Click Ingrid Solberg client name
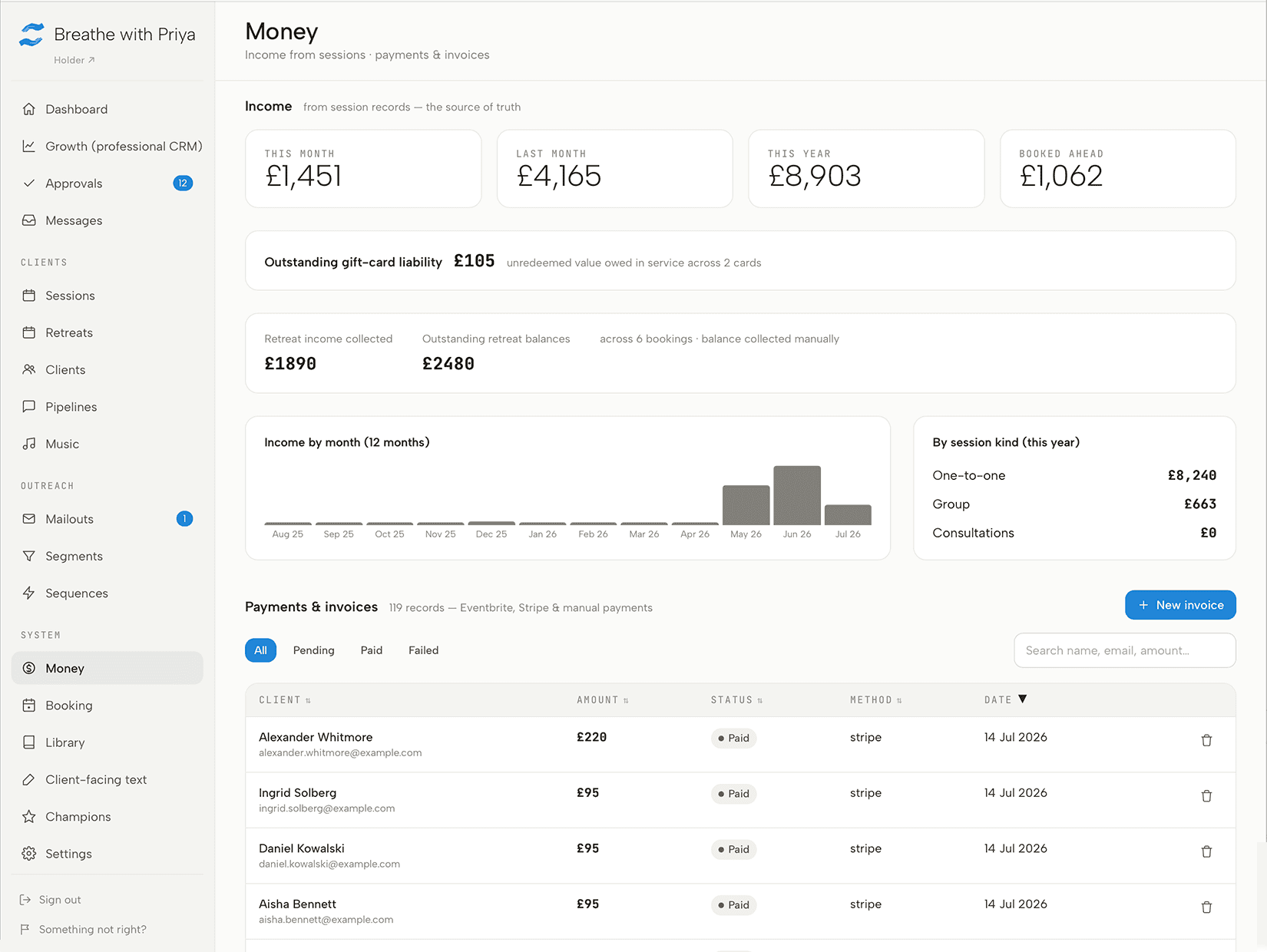The height and width of the screenshot is (952, 1267). point(297,792)
